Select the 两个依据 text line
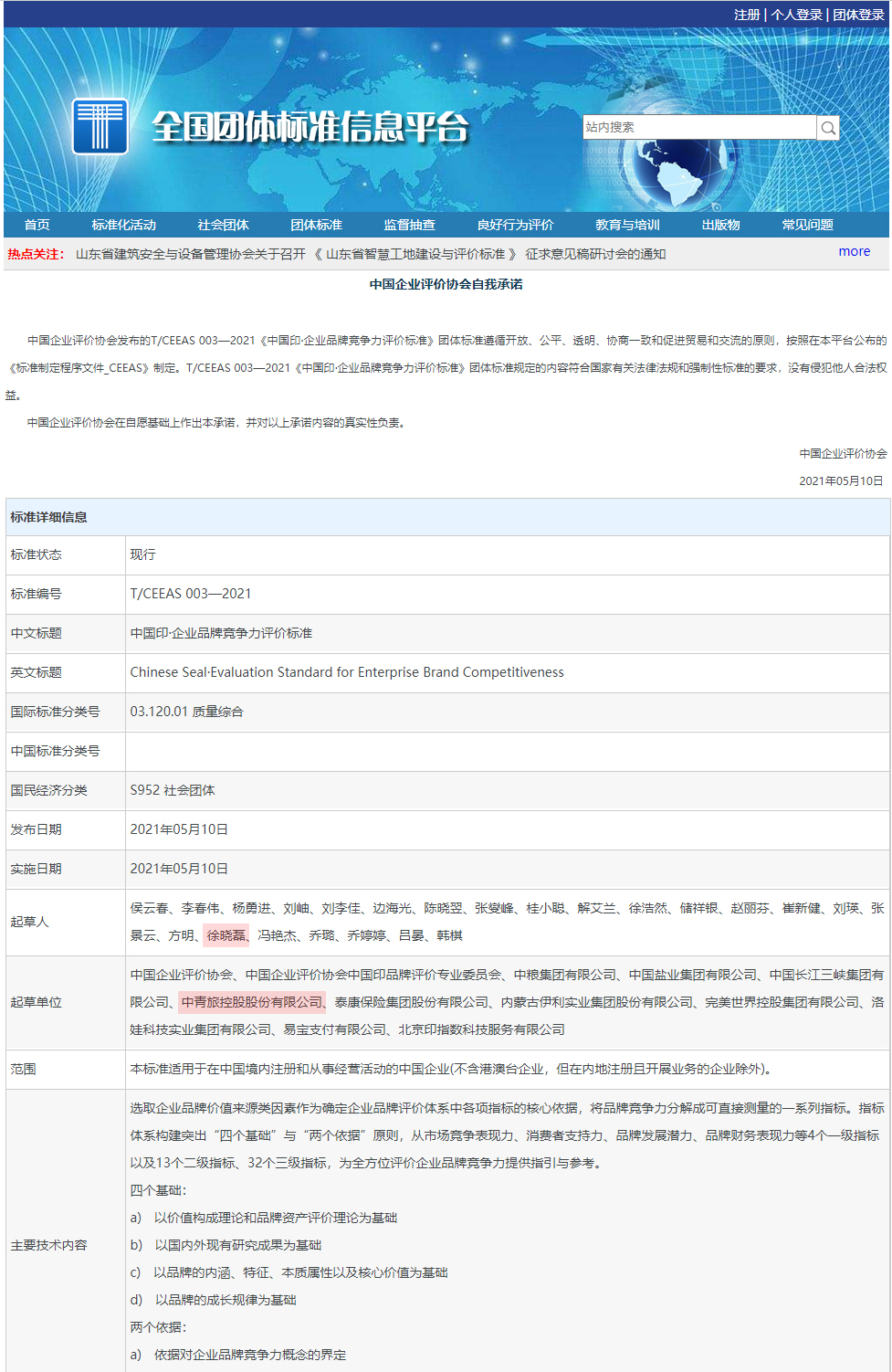892x1372 pixels. (158, 1327)
